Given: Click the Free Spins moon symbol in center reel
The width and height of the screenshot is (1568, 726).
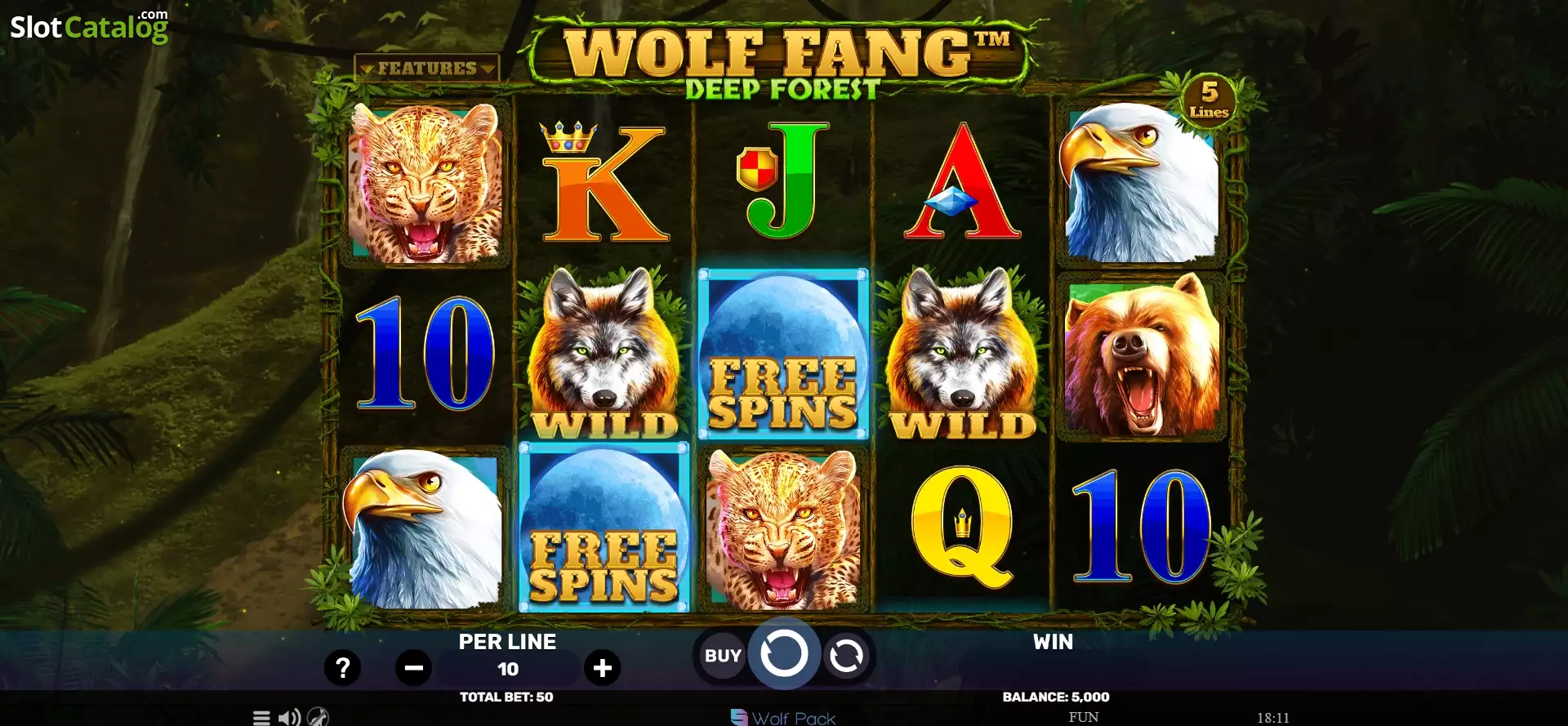Looking at the screenshot, I should point(783,354).
